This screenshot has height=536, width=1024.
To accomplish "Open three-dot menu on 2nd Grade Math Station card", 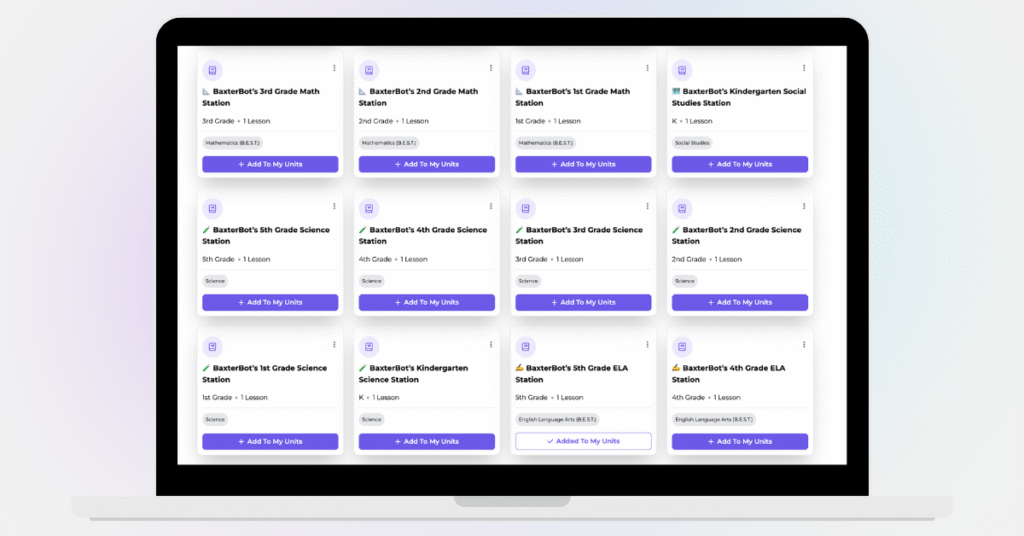I will click(x=491, y=68).
